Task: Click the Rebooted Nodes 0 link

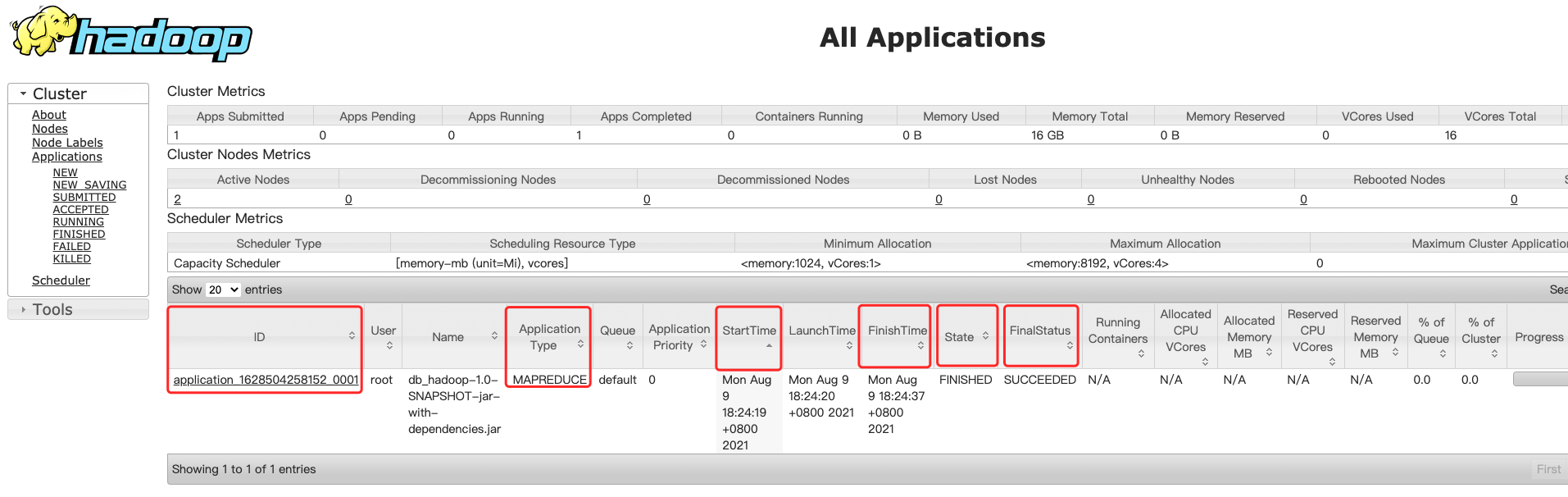Action: [x=1303, y=199]
